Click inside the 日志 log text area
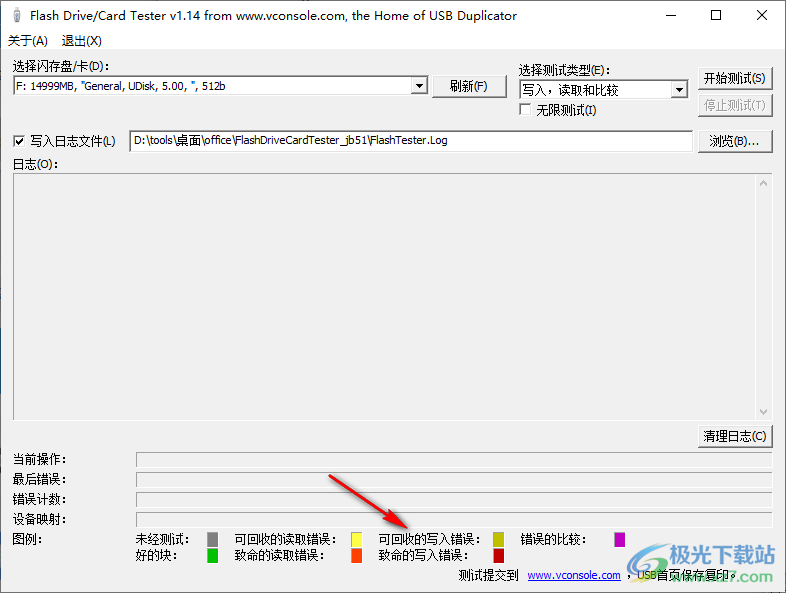Image resolution: width=786 pixels, height=593 pixels. click(384, 297)
